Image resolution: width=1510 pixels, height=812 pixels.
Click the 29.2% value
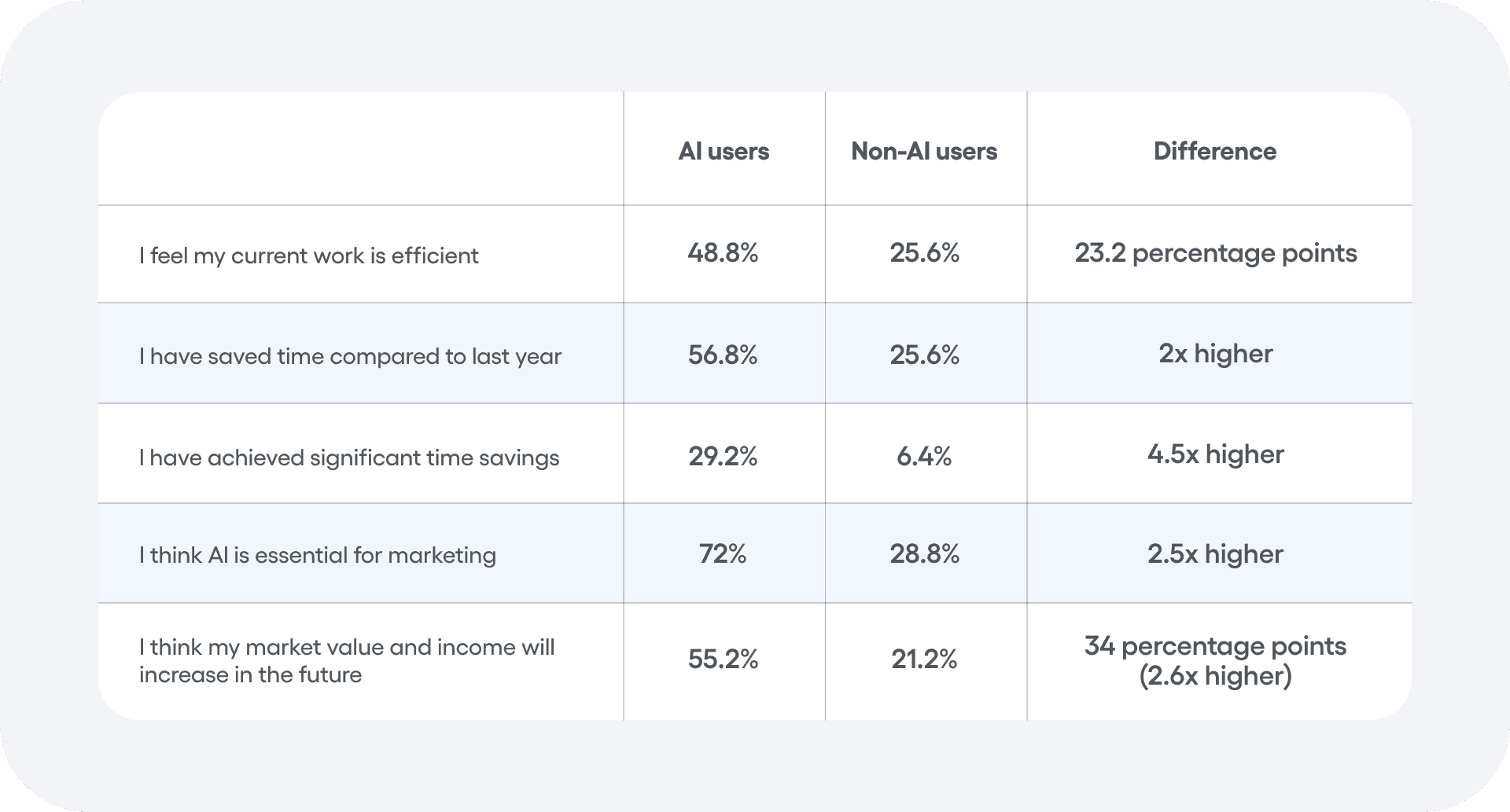pos(723,456)
